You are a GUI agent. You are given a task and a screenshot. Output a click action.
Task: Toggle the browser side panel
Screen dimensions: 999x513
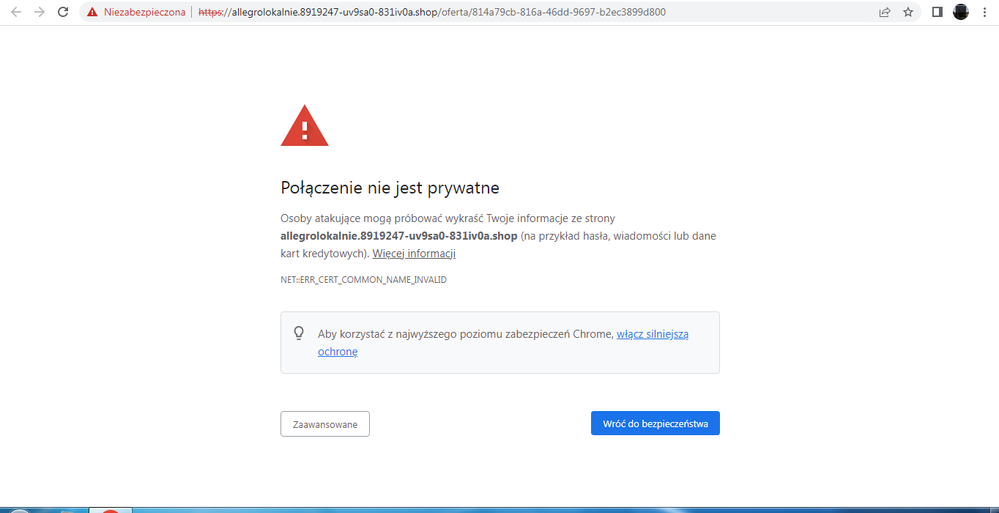coord(937,12)
